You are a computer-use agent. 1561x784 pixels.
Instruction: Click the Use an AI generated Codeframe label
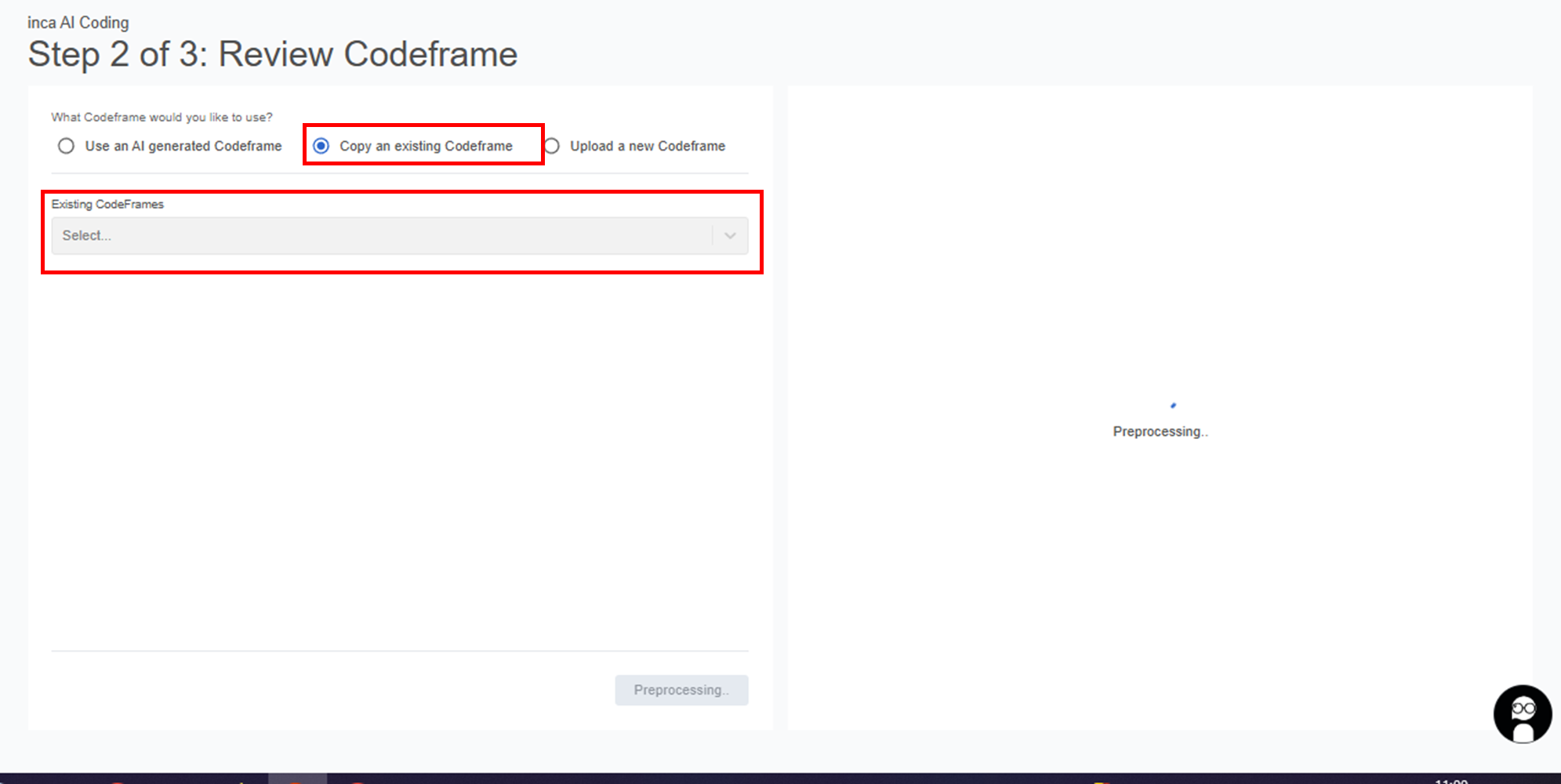(183, 146)
